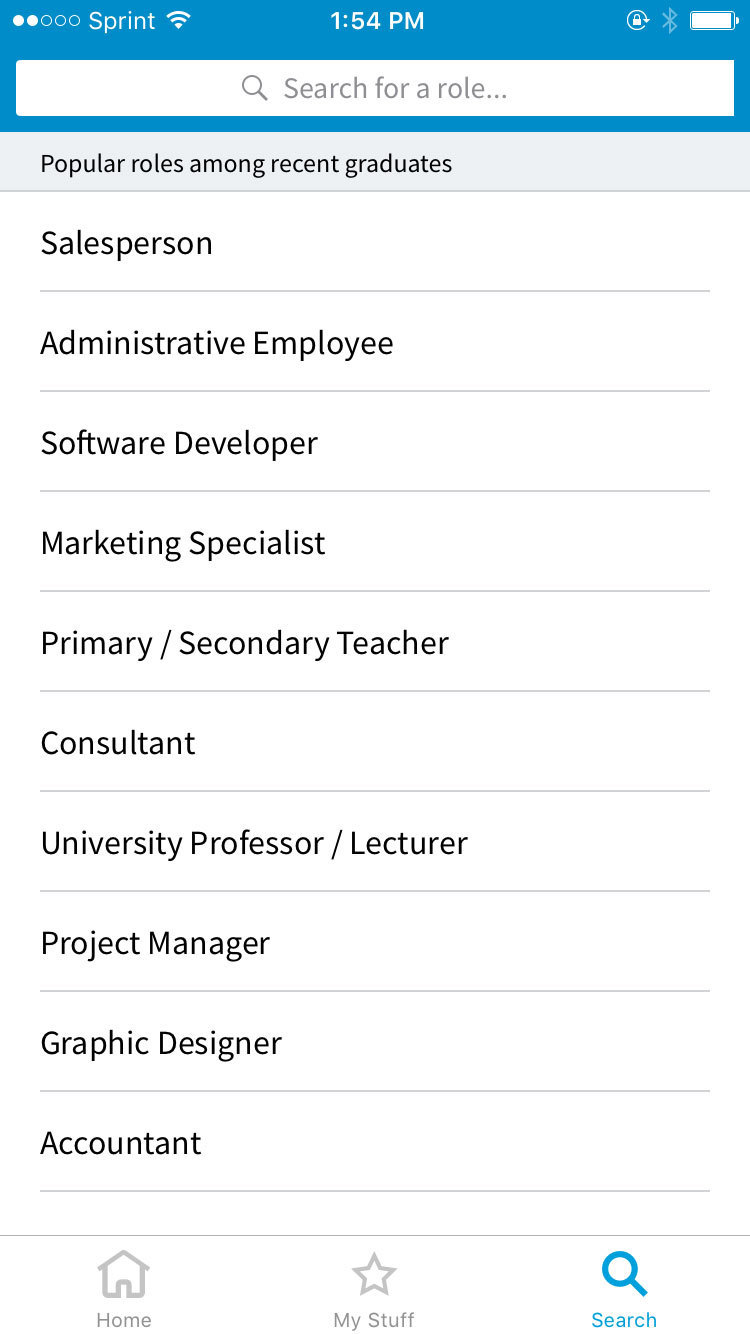Open the Home tab house icon
750x1334 pixels.
tap(124, 1276)
